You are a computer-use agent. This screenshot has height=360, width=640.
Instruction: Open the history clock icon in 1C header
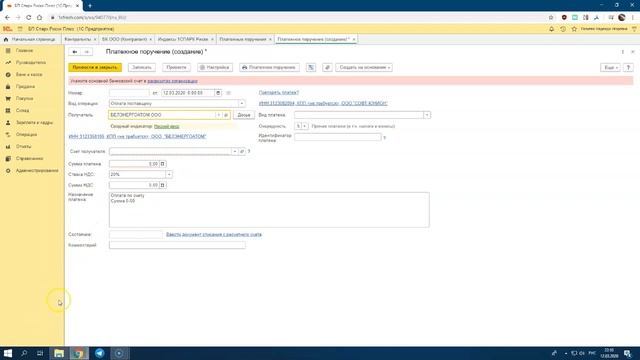563,29
